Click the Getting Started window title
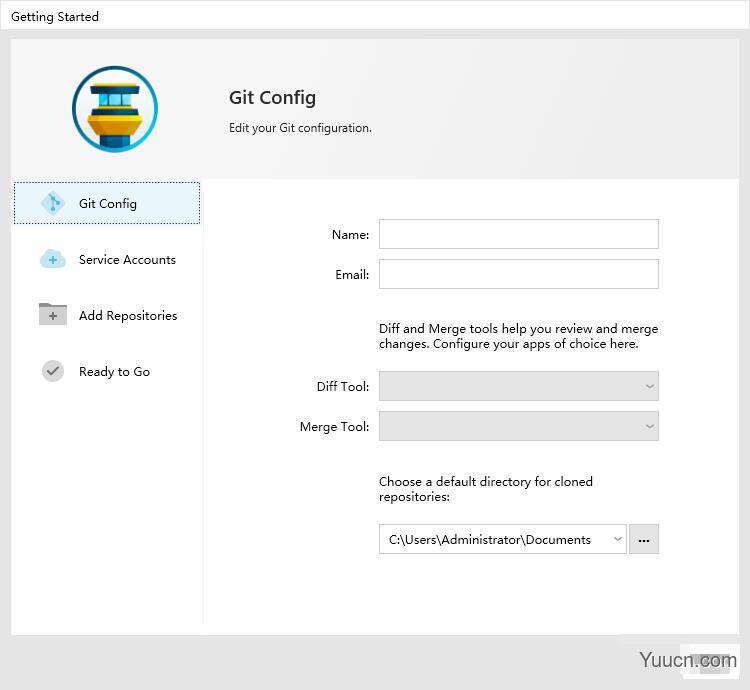Image resolution: width=750 pixels, height=690 pixels. pyautogui.click(x=55, y=16)
